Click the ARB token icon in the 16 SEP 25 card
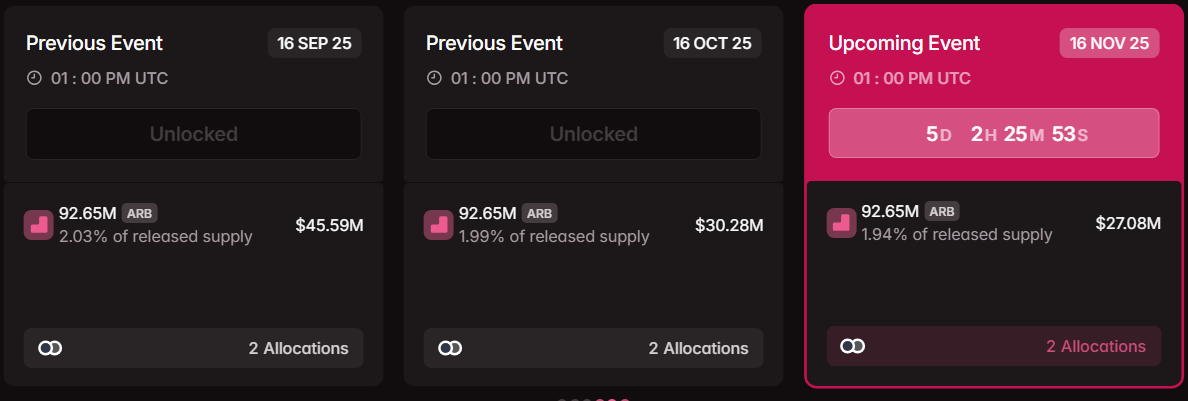1188x401 pixels. pyautogui.click(x=39, y=225)
